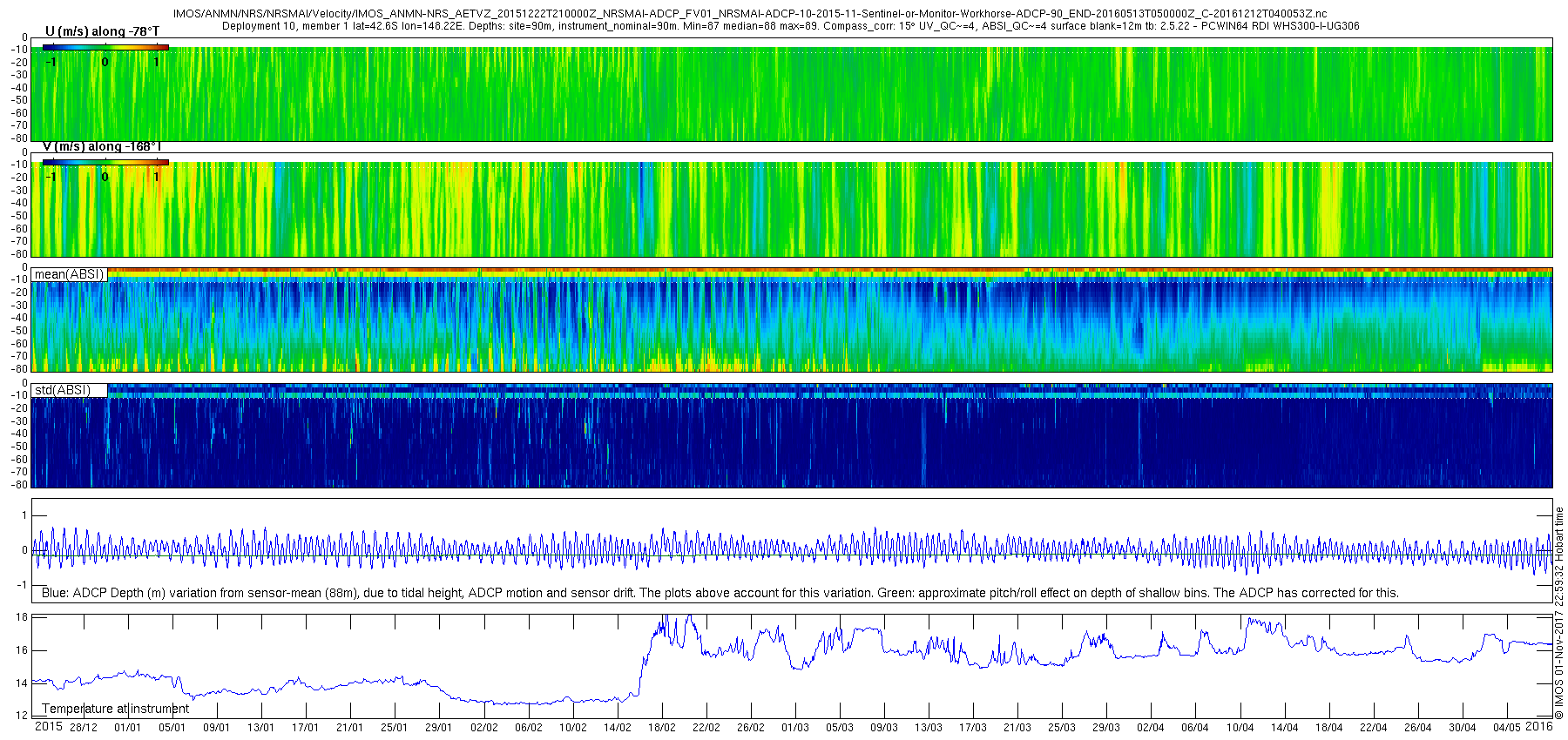Viewport: 1568px width, 740px height.
Task: Click the 05/03 date tick label
Action: pyautogui.click(x=840, y=728)
